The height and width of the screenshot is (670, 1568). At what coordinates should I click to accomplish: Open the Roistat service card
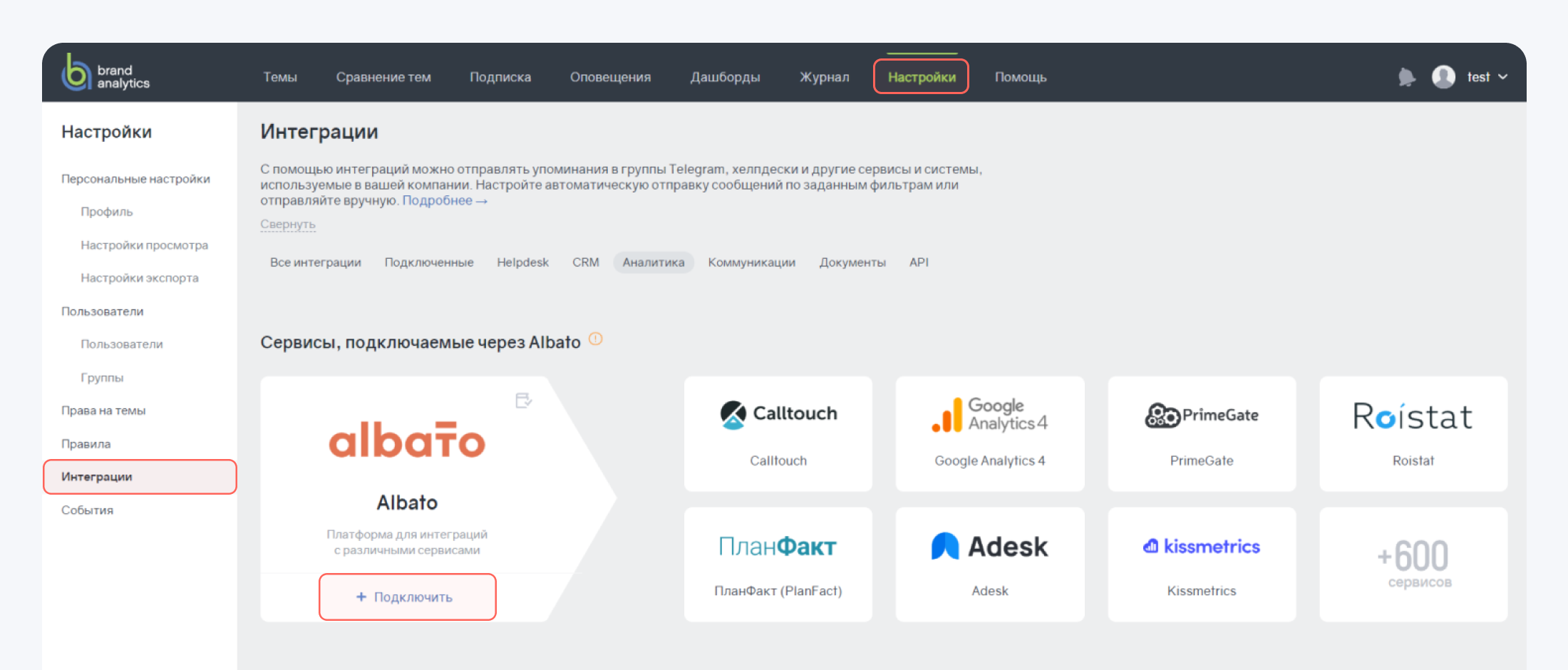pyautogui.click(x=1413, y=433)
